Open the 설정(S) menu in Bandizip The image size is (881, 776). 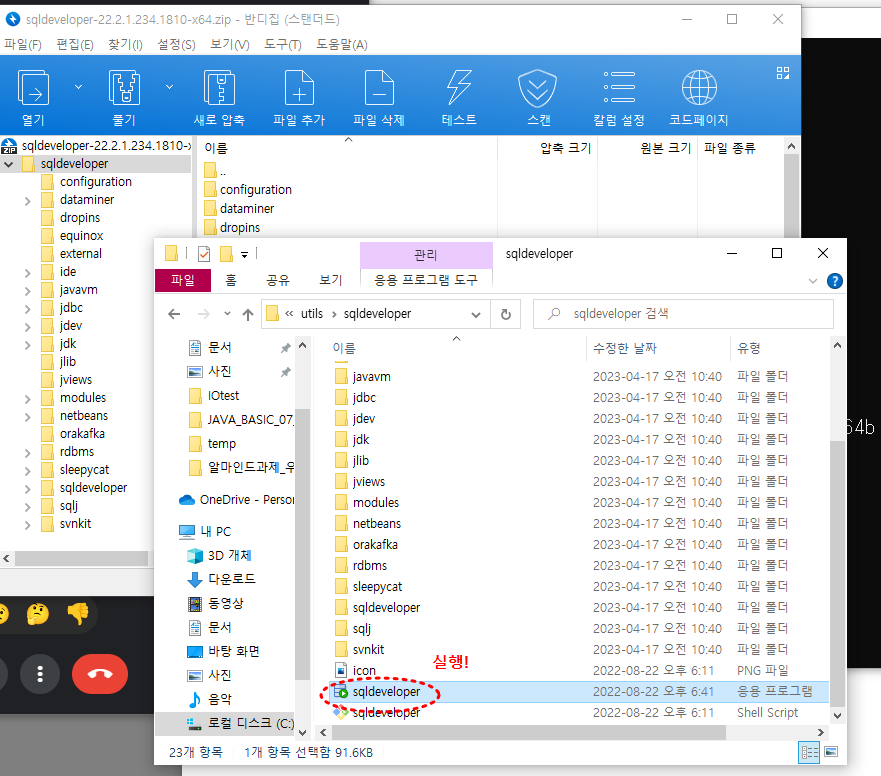pyautogui.click(x=176, y=44)
